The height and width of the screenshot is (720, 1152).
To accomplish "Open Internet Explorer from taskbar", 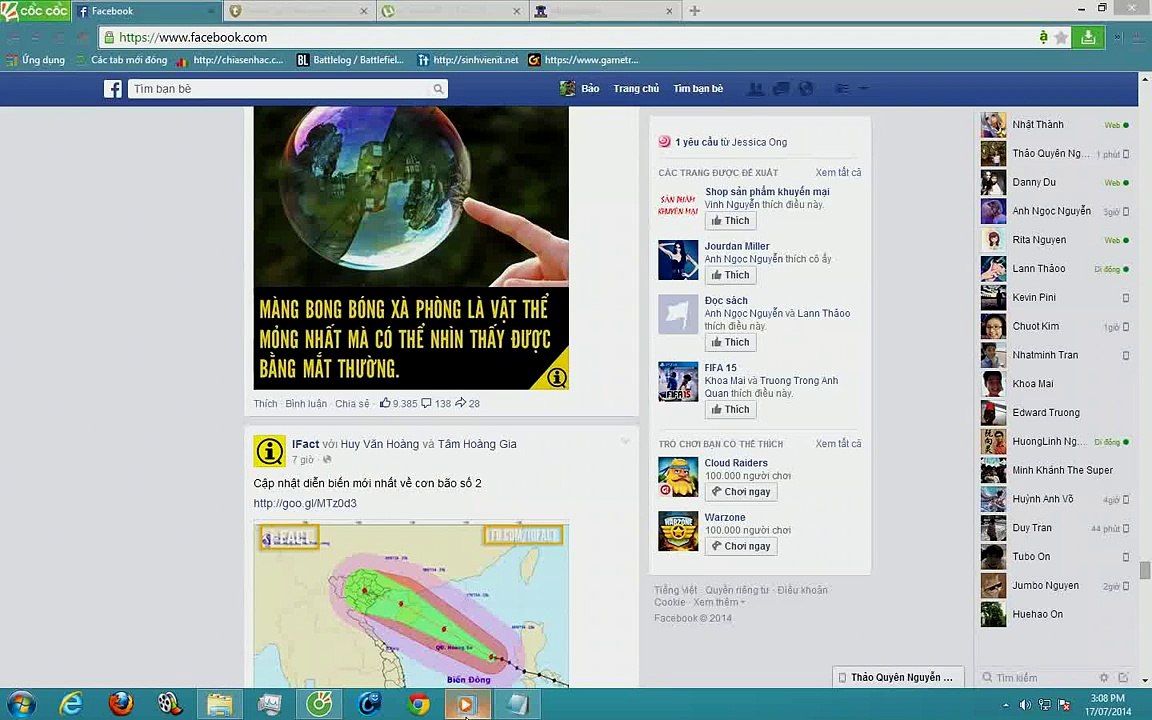I will [x=71, y=705].
